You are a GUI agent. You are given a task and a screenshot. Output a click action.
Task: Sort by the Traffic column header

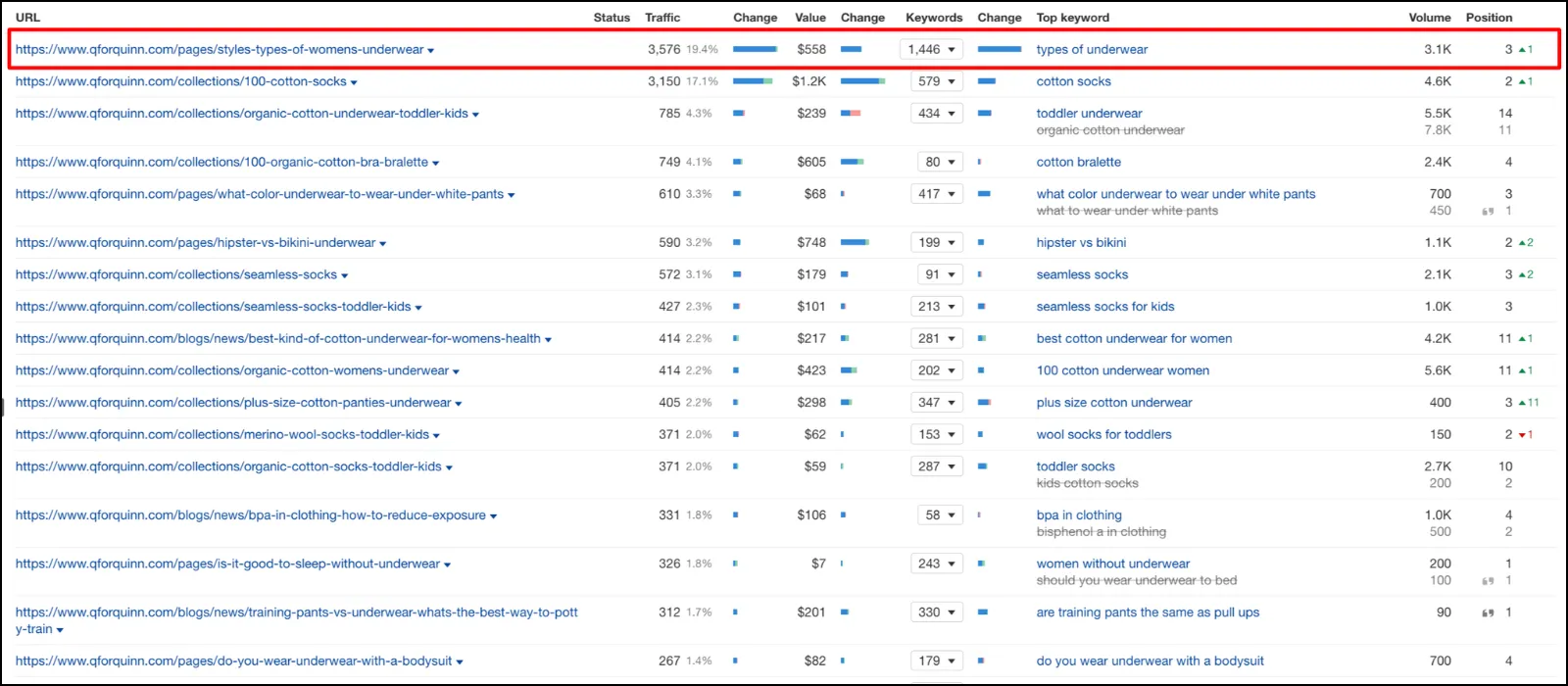coord(662,18)
